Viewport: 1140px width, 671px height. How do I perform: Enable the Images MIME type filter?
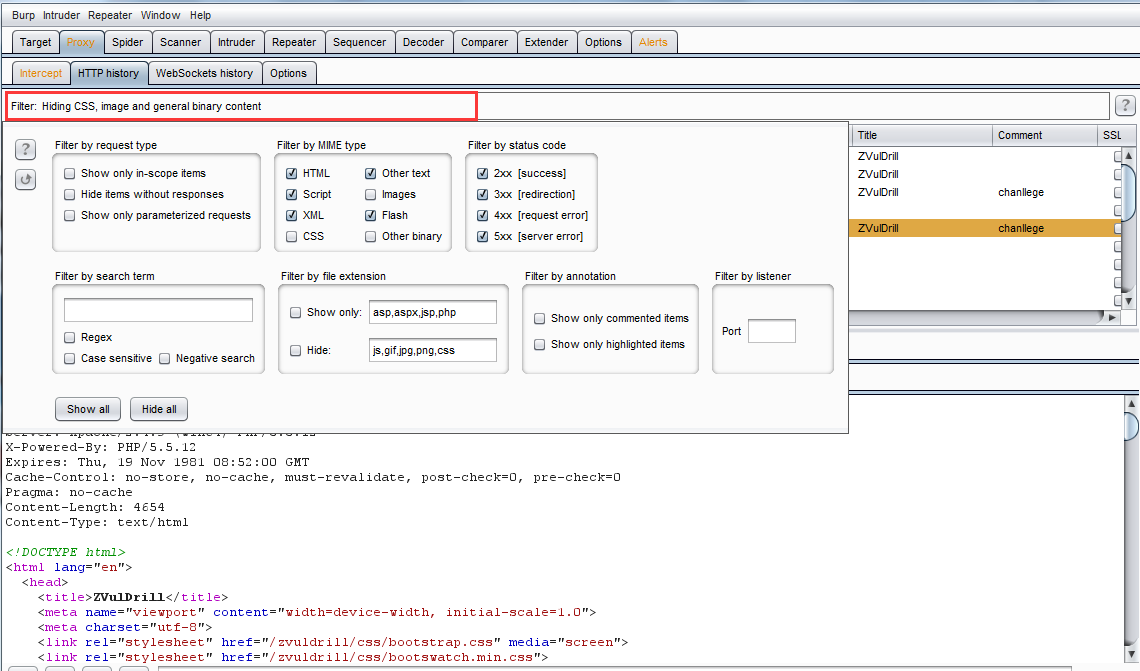[371, 194]
